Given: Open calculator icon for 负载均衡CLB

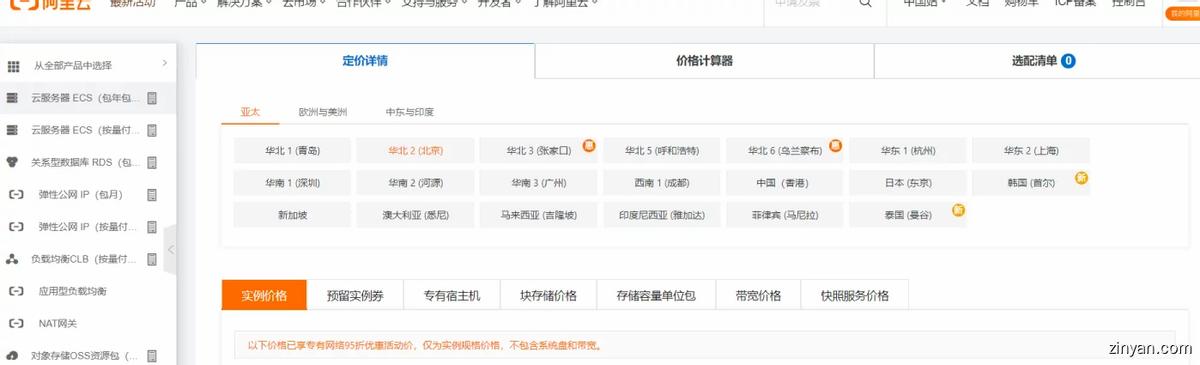Looking at the screenshot, I should click(153, 259).
